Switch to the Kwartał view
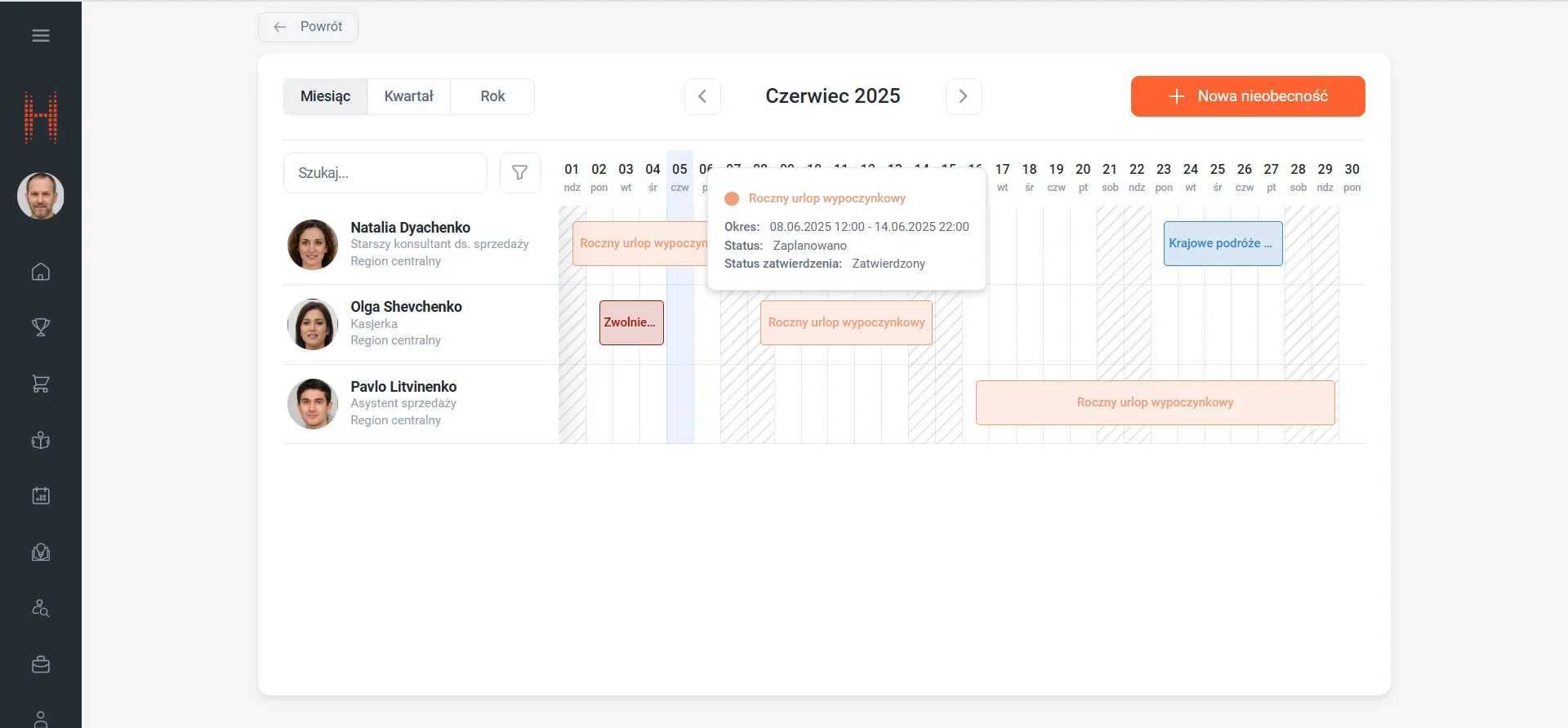The width and height of the screenshot is (1568, 728). pos(408,96)
